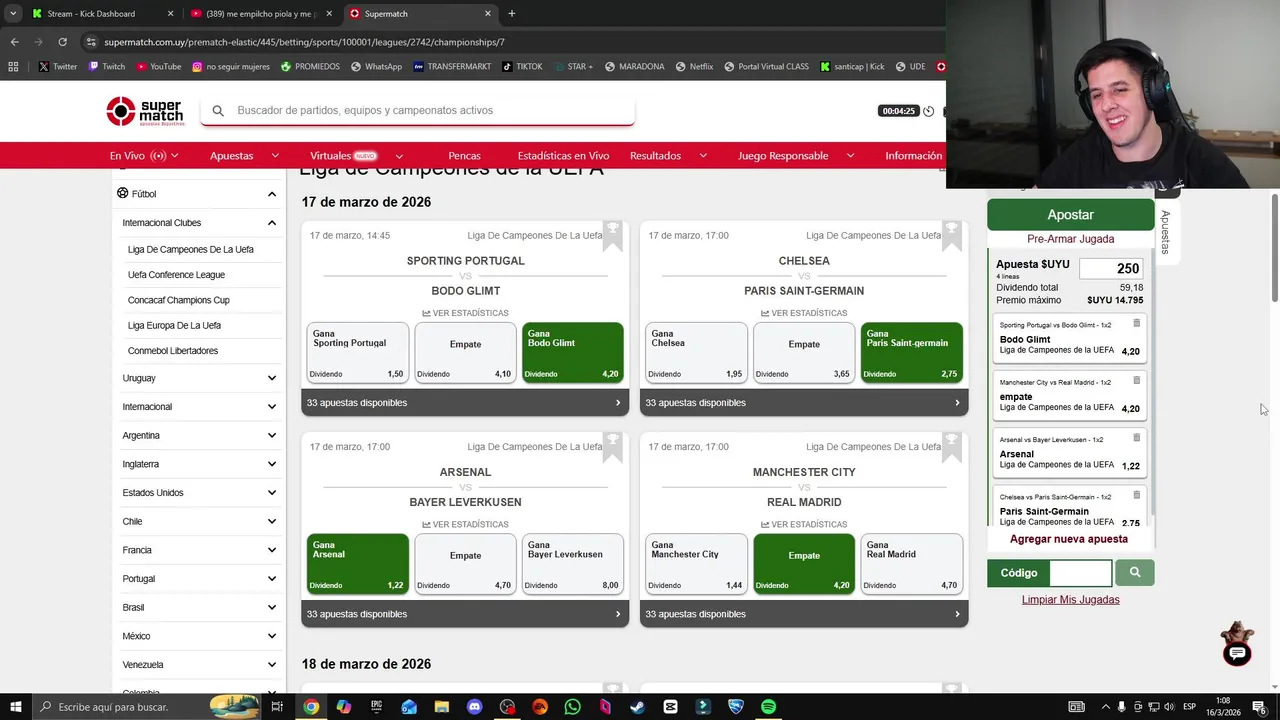Click the favorite ribbon on Manchester City card
Screen dimensions: 1280x720
point(952,447)
